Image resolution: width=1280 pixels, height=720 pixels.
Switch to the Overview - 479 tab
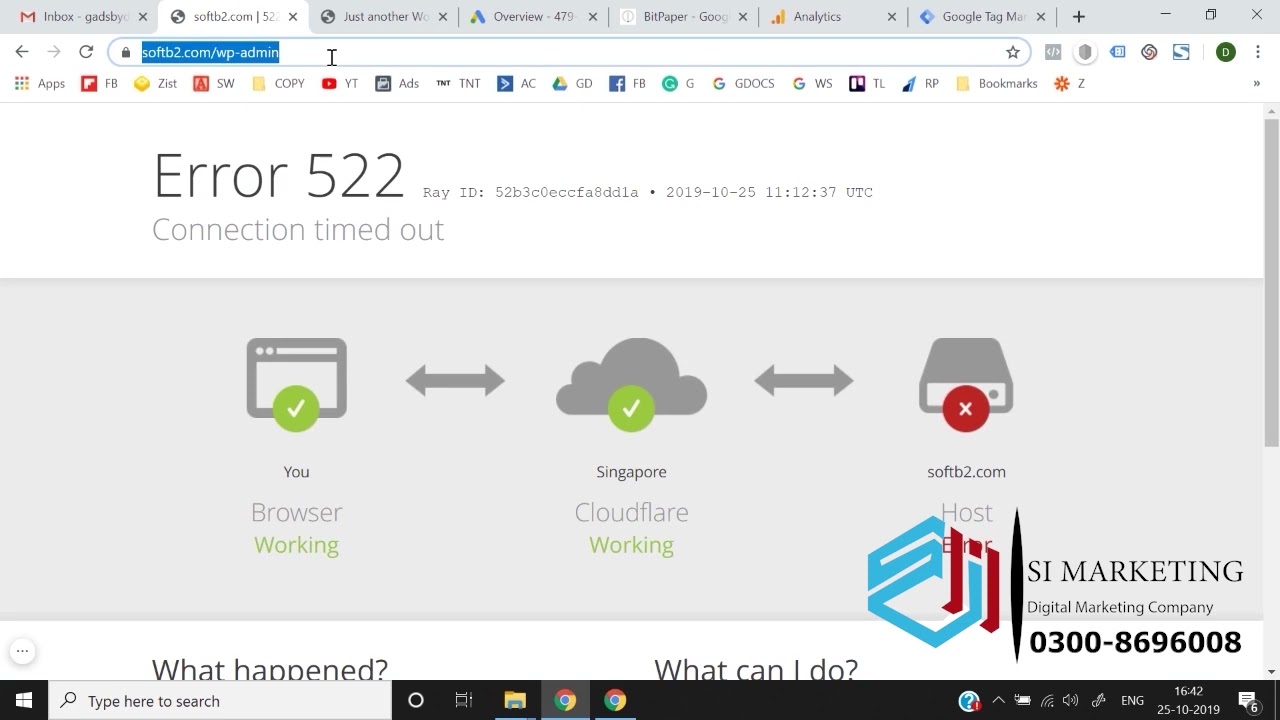click(x=532, y=17)
